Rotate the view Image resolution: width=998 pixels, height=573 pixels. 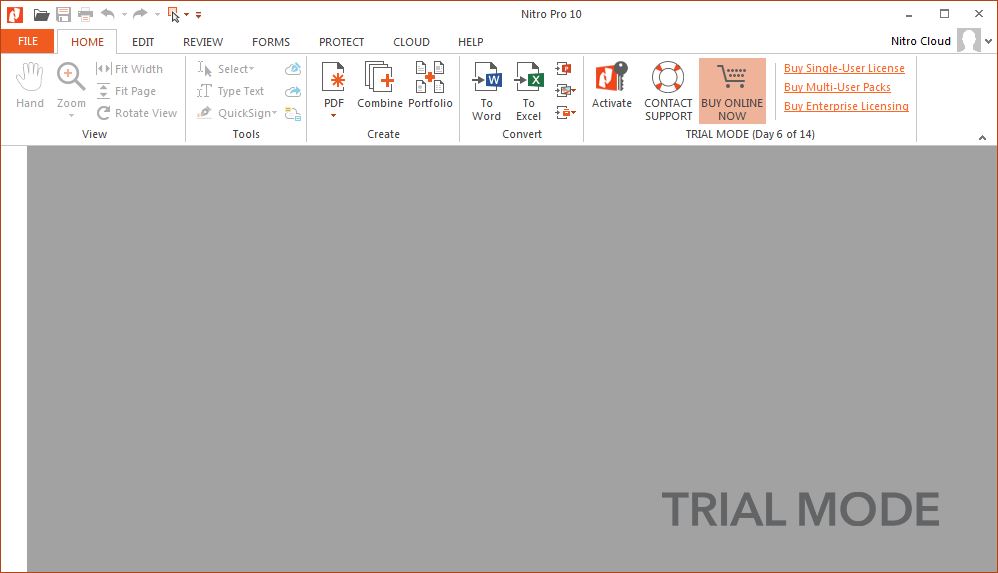136,113
